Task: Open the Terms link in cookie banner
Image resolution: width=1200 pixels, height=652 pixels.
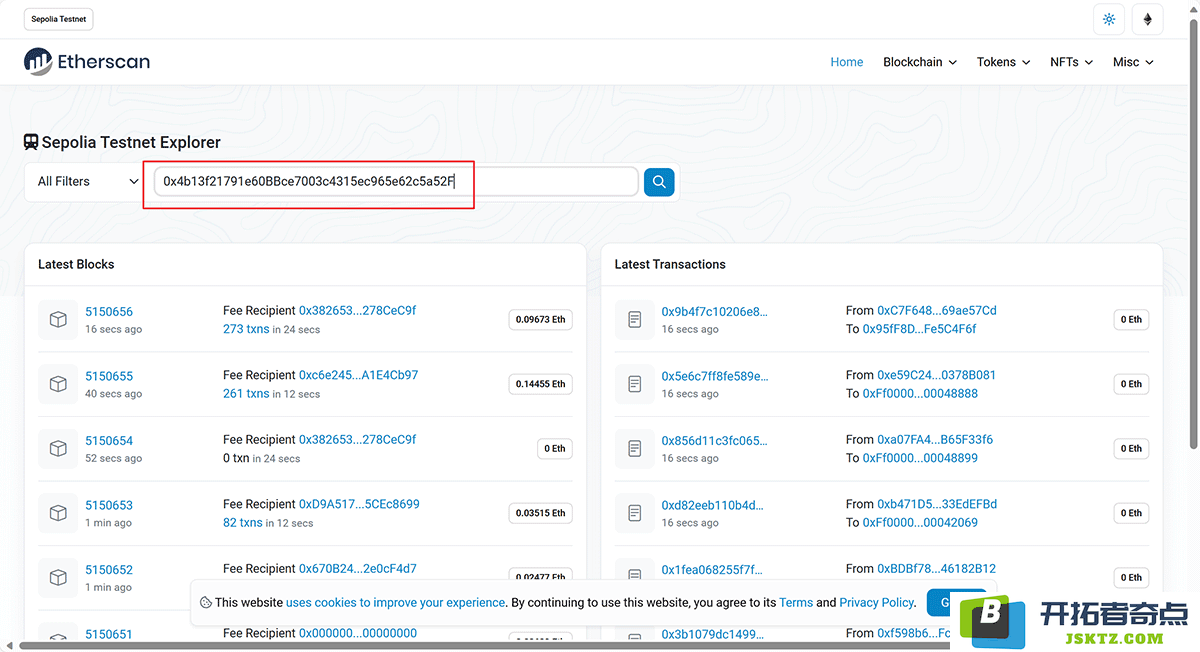Action: (x=796, y=603)
